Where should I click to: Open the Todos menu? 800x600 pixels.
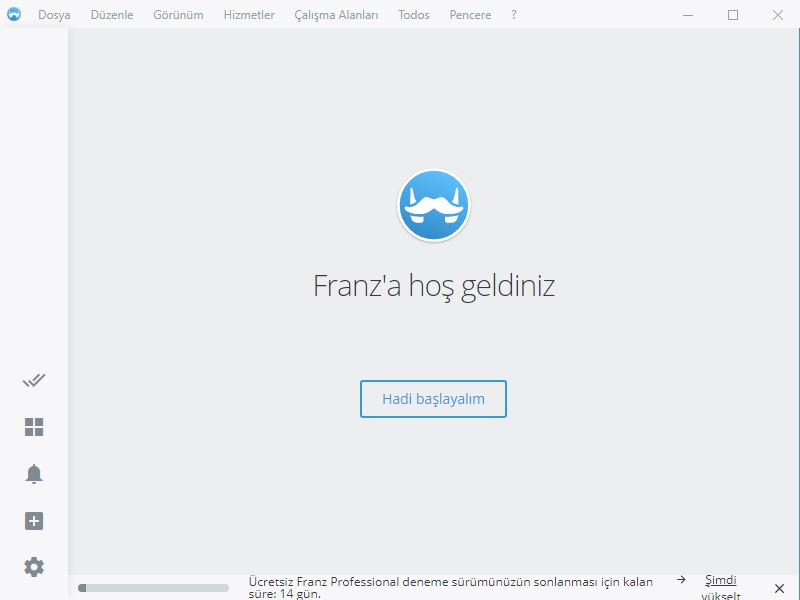pos(414,15)
